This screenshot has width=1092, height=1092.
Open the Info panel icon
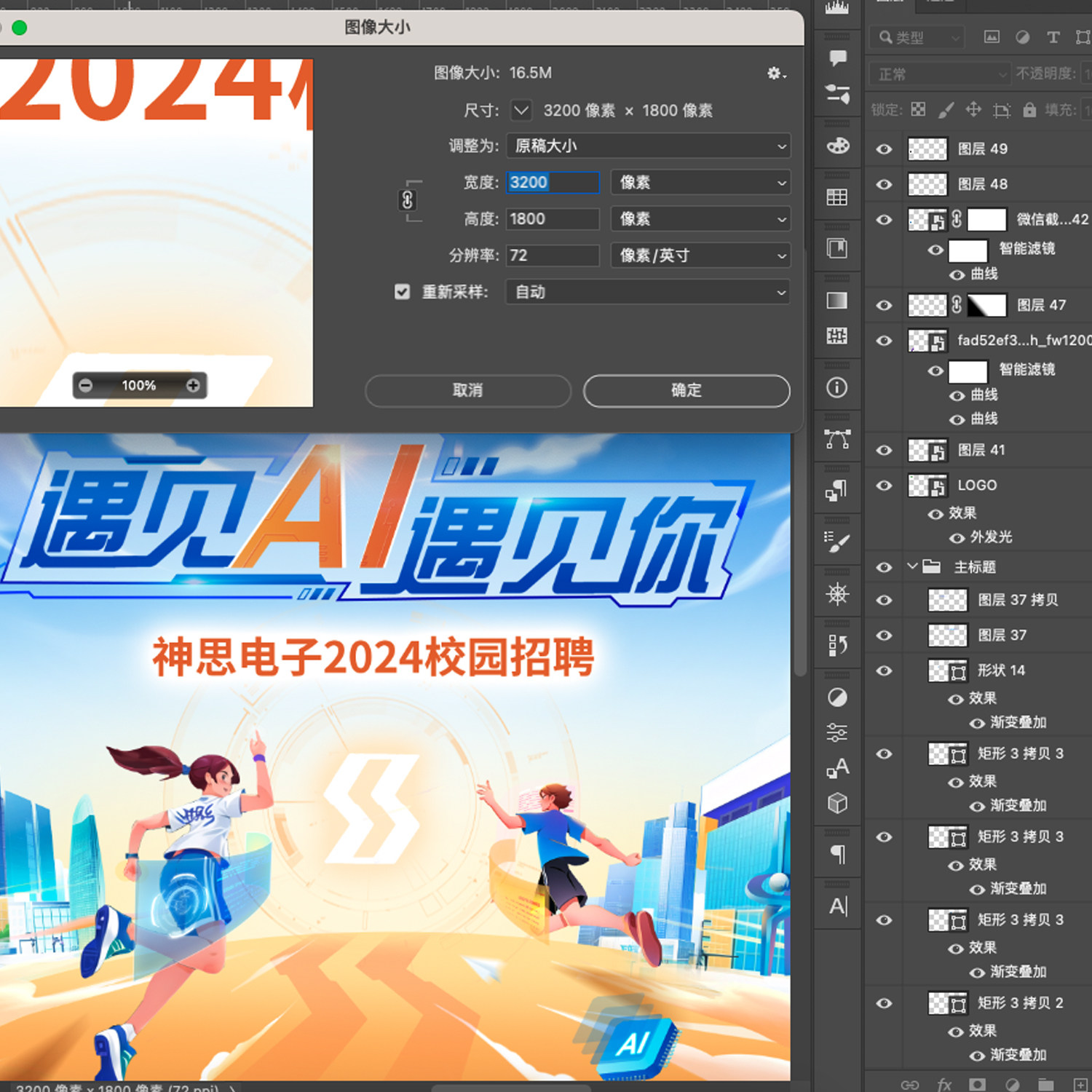pyautogui.click(x=837, y=387)
